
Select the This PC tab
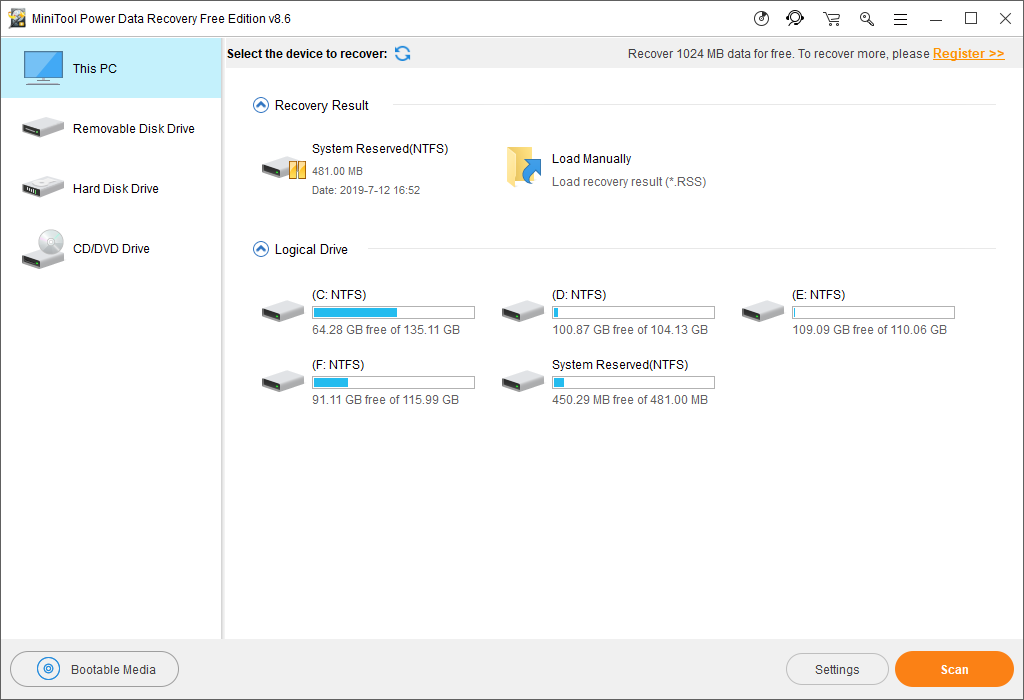[x=111, y=69]
